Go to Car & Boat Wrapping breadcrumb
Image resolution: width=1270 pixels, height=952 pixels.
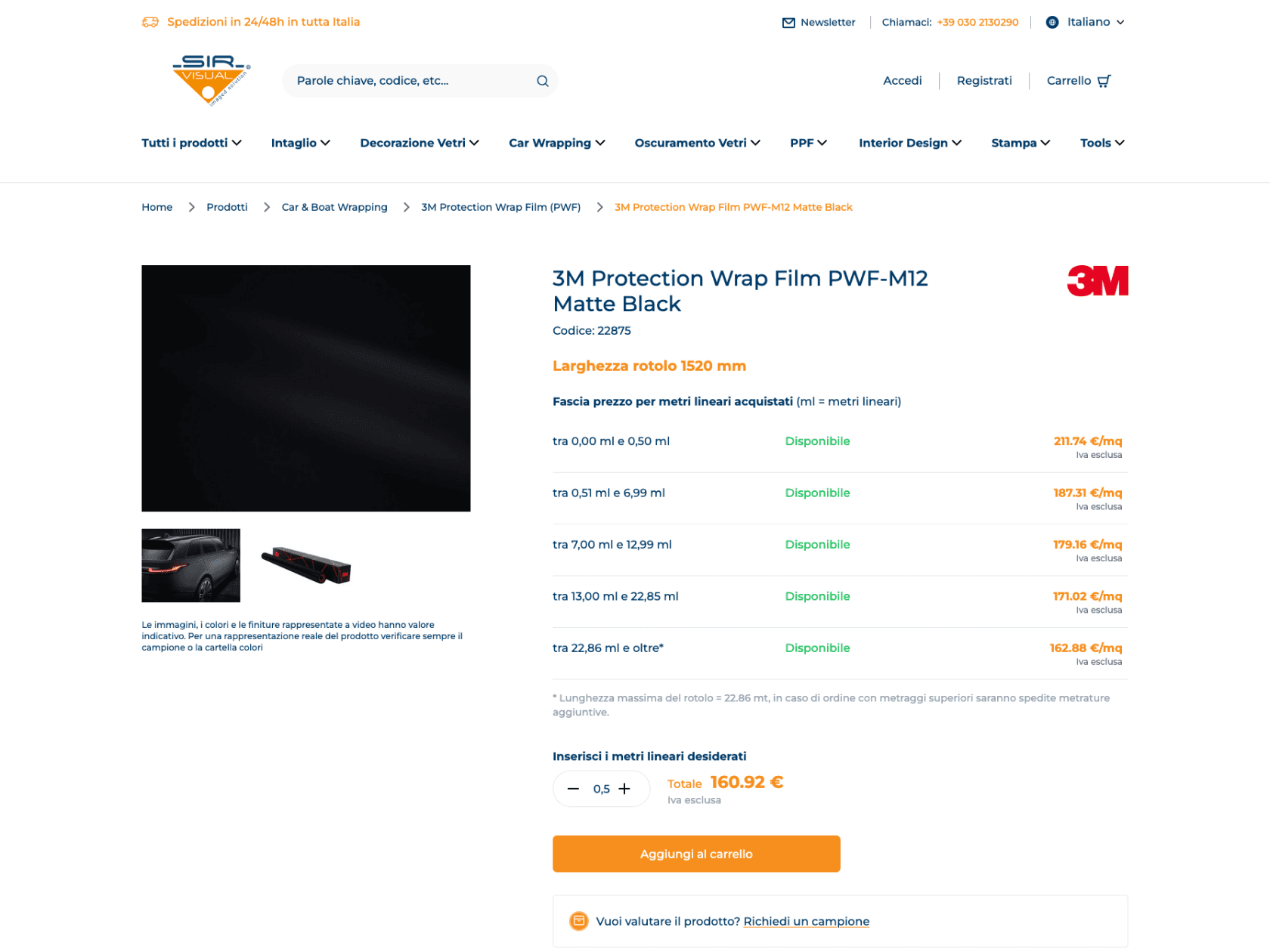[x=334, y=207]
